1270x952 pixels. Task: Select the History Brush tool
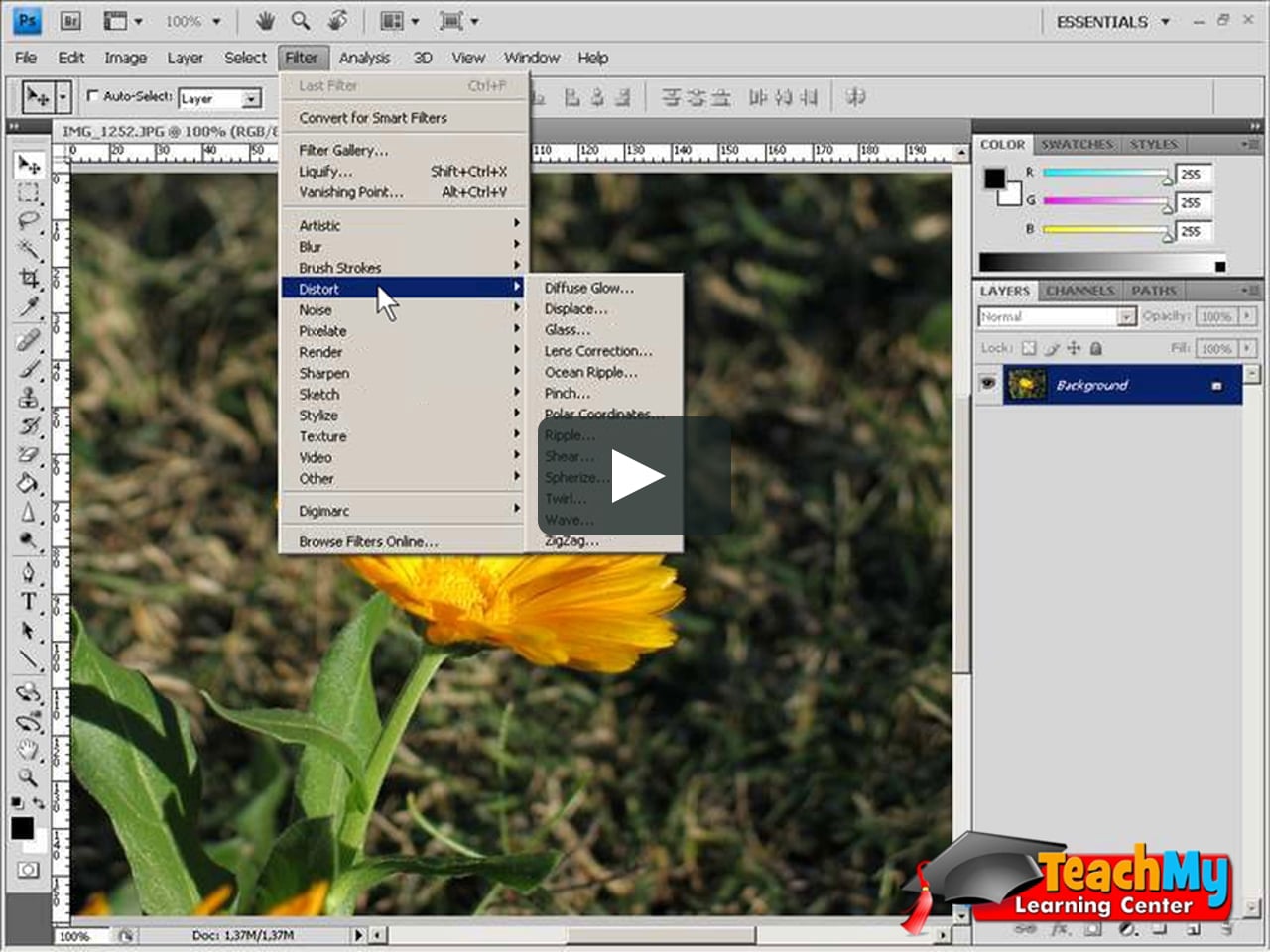point(28,426)
